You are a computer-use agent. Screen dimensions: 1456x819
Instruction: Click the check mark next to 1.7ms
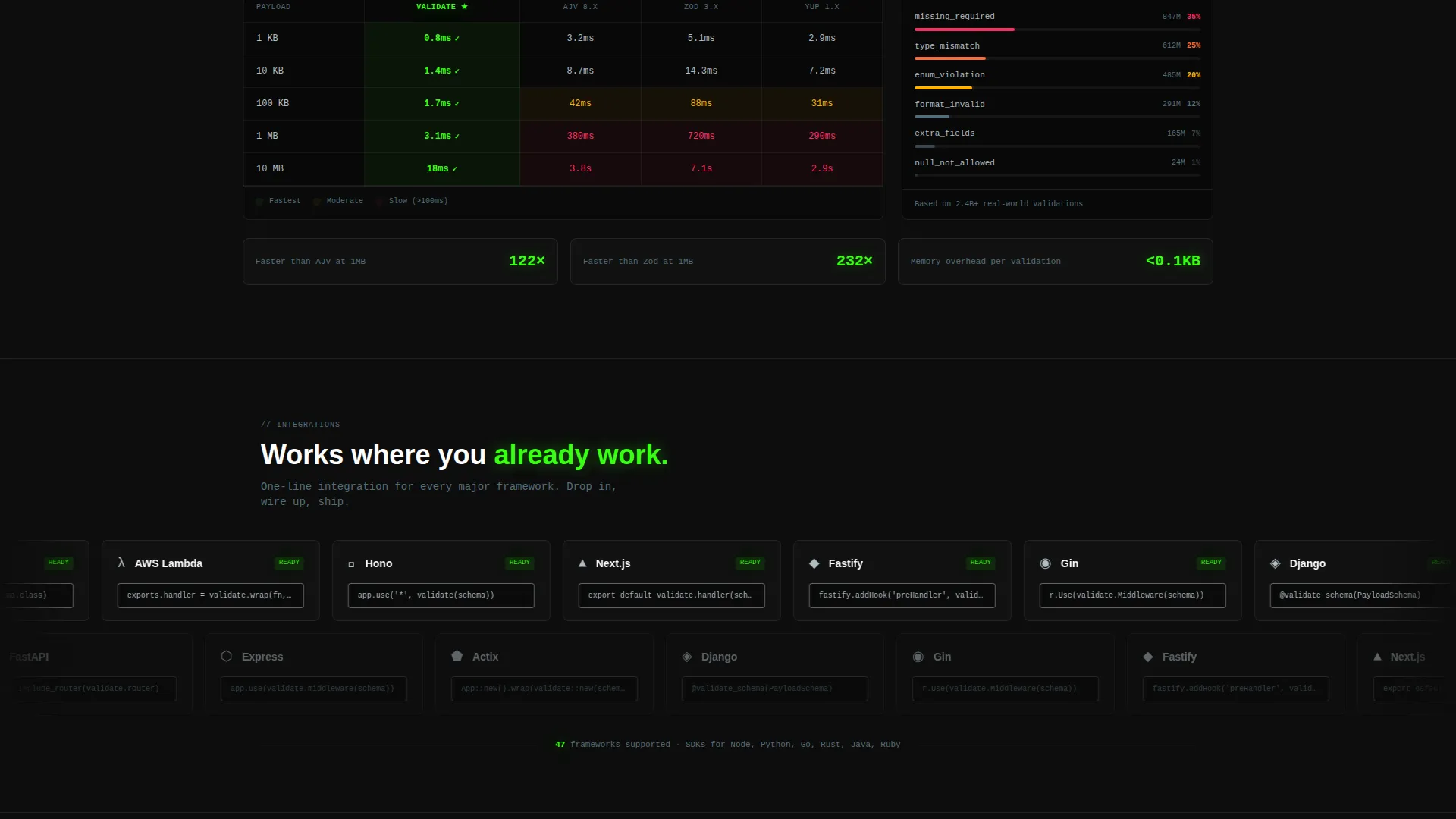point(457,104)
